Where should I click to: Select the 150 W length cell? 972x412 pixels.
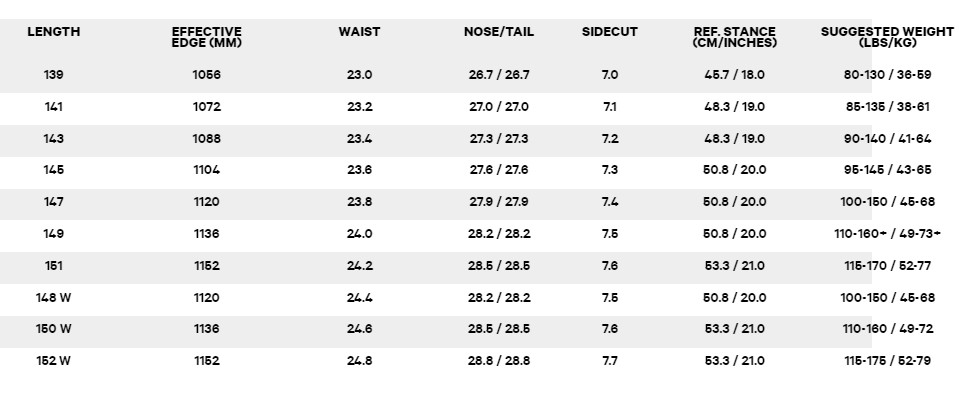(x=53, y=329)
